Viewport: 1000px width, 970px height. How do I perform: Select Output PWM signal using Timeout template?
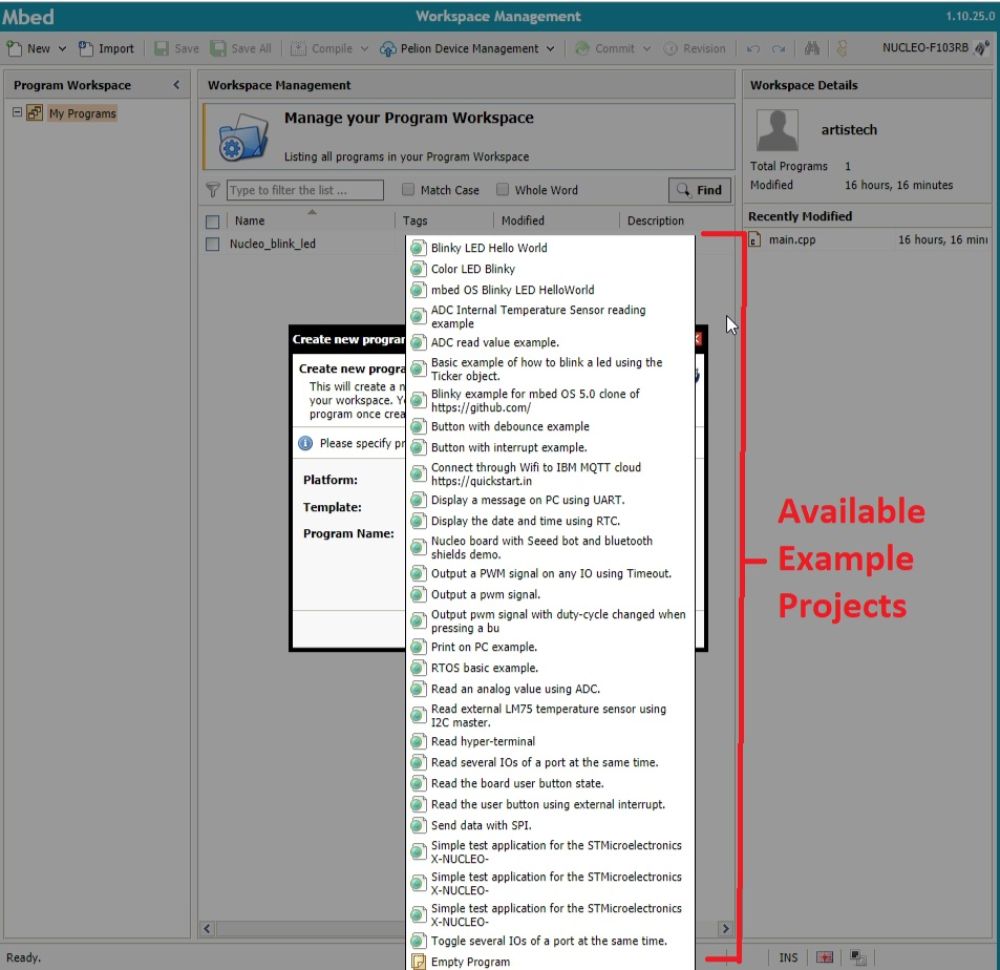pos(550,573)
